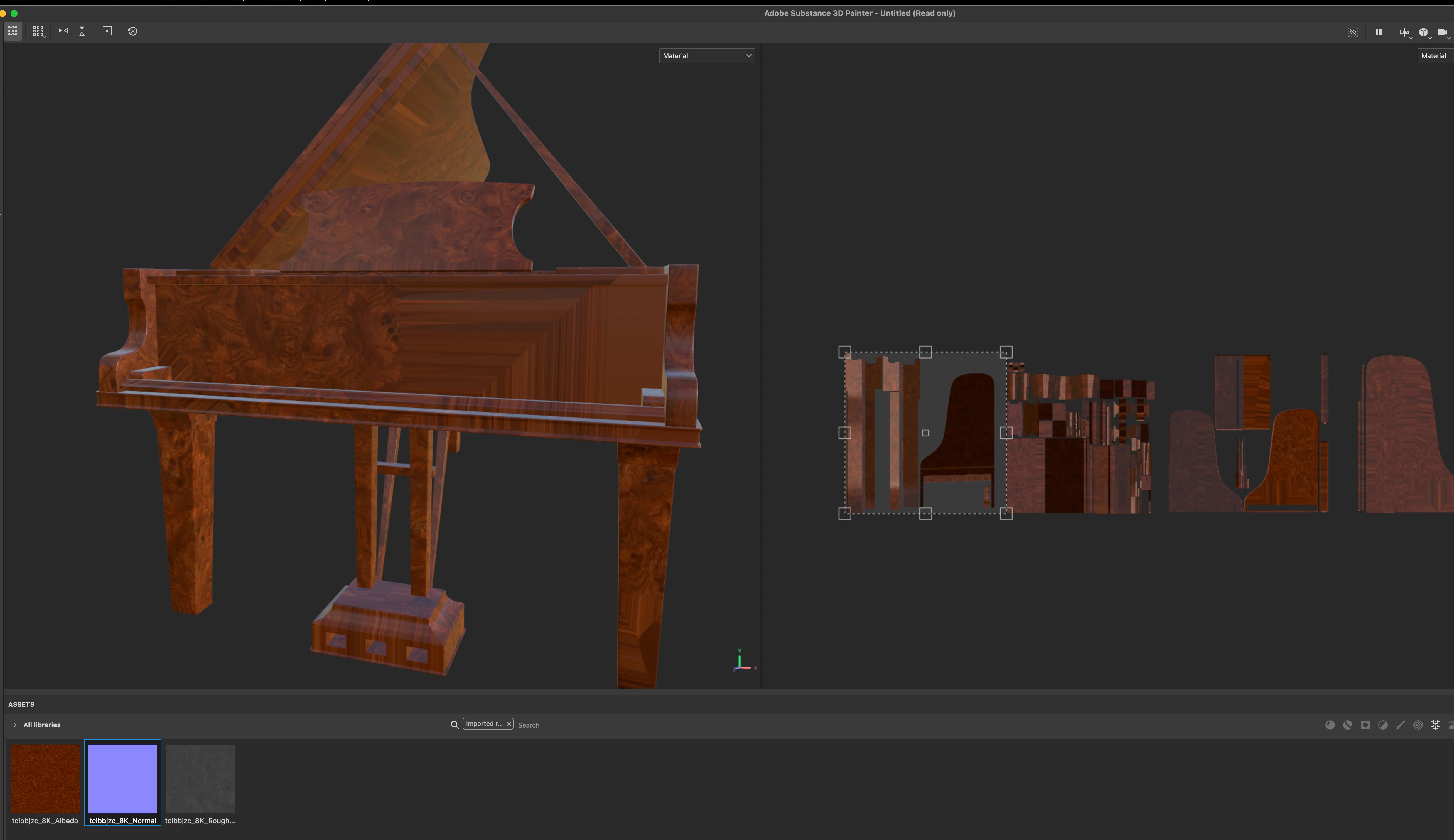
Task: Filter assets by brushes icon
Action: coord(1400,725)
